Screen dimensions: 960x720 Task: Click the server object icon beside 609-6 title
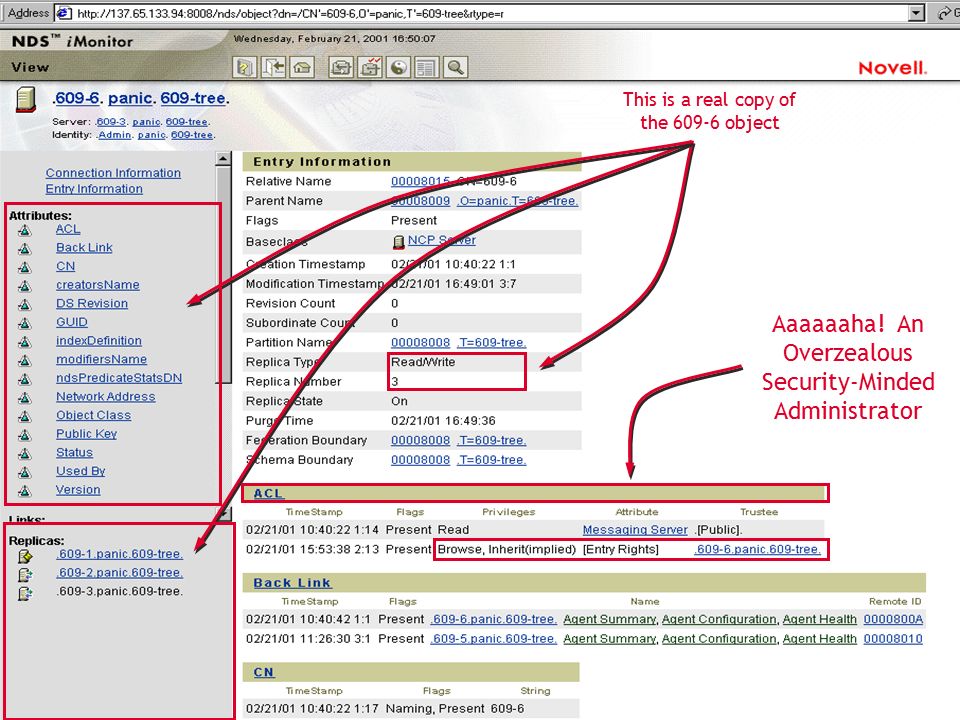(26, 99)
